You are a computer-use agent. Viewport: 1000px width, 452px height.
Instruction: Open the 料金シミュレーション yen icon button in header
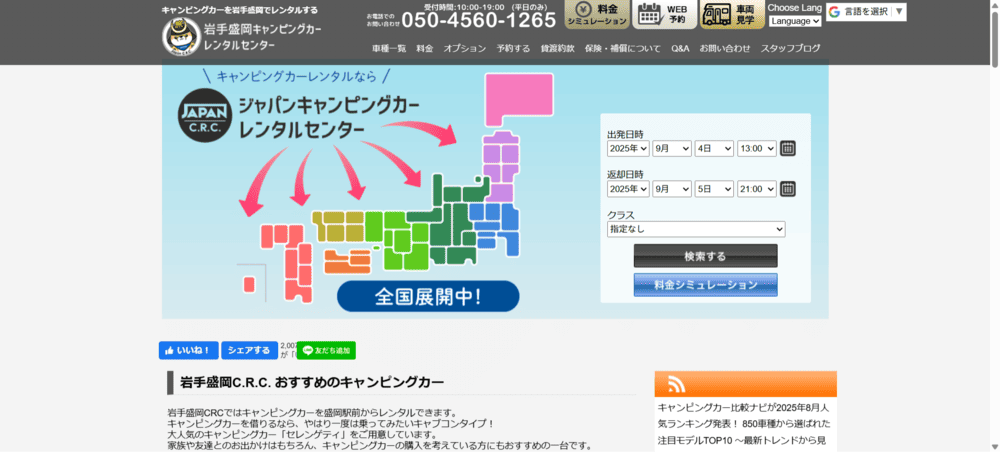tap(597, 14)
